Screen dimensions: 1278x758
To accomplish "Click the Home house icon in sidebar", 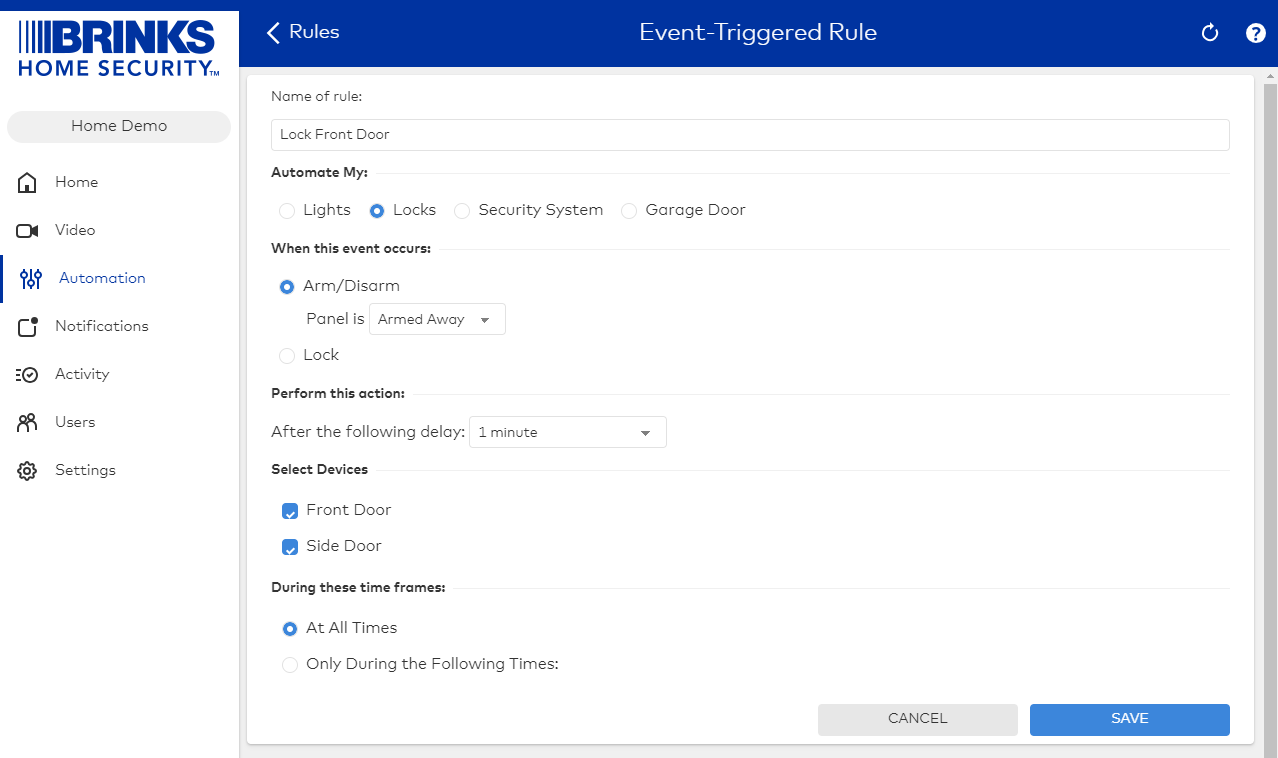I will coord(28,182).
